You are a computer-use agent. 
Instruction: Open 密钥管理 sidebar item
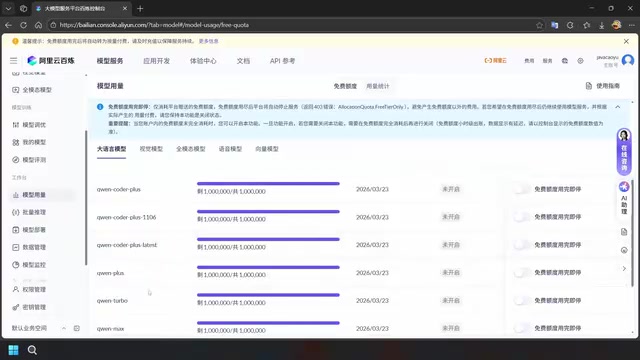click(x=29, y=307)
